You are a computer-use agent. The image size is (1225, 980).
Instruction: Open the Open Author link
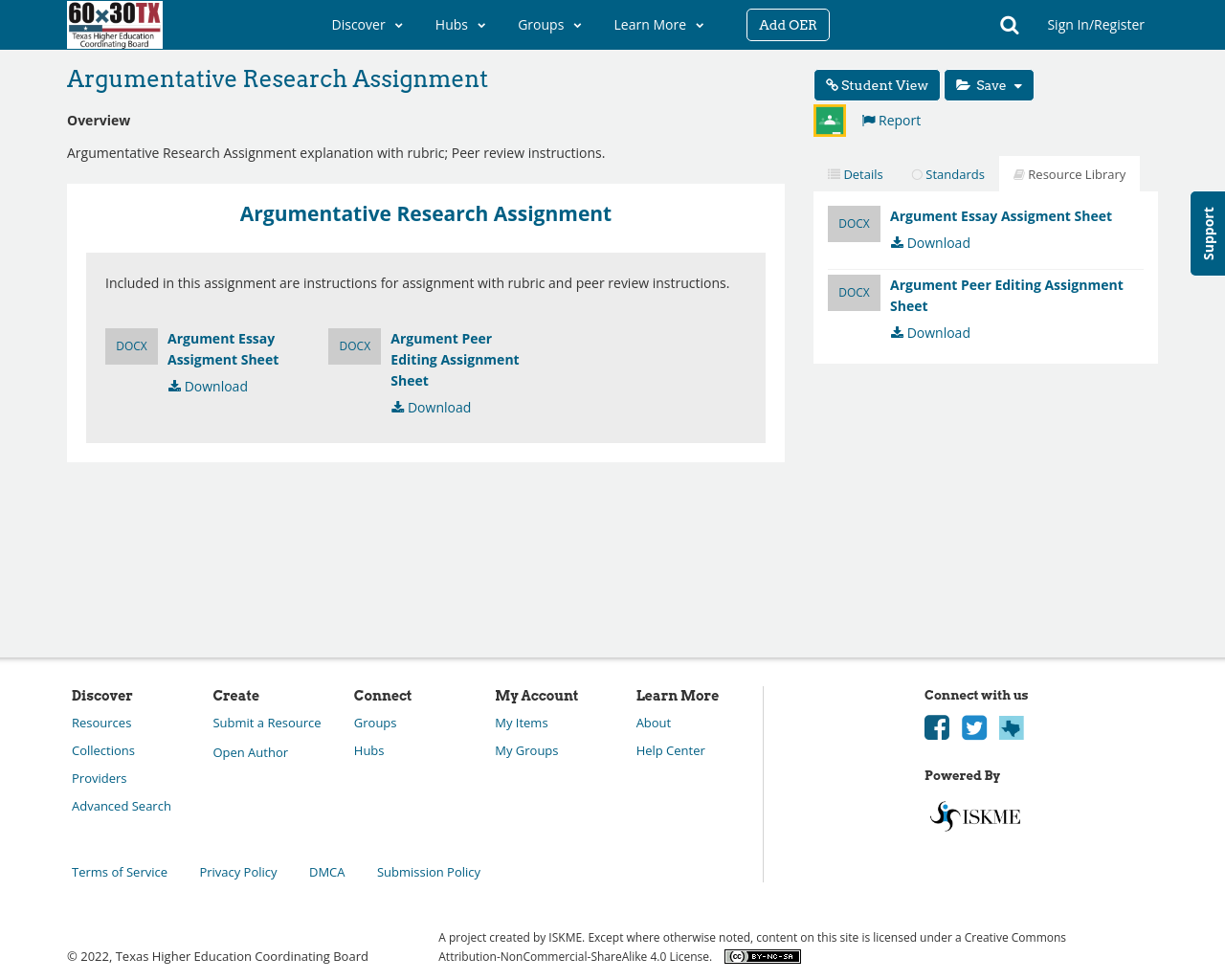coord(251,753)
